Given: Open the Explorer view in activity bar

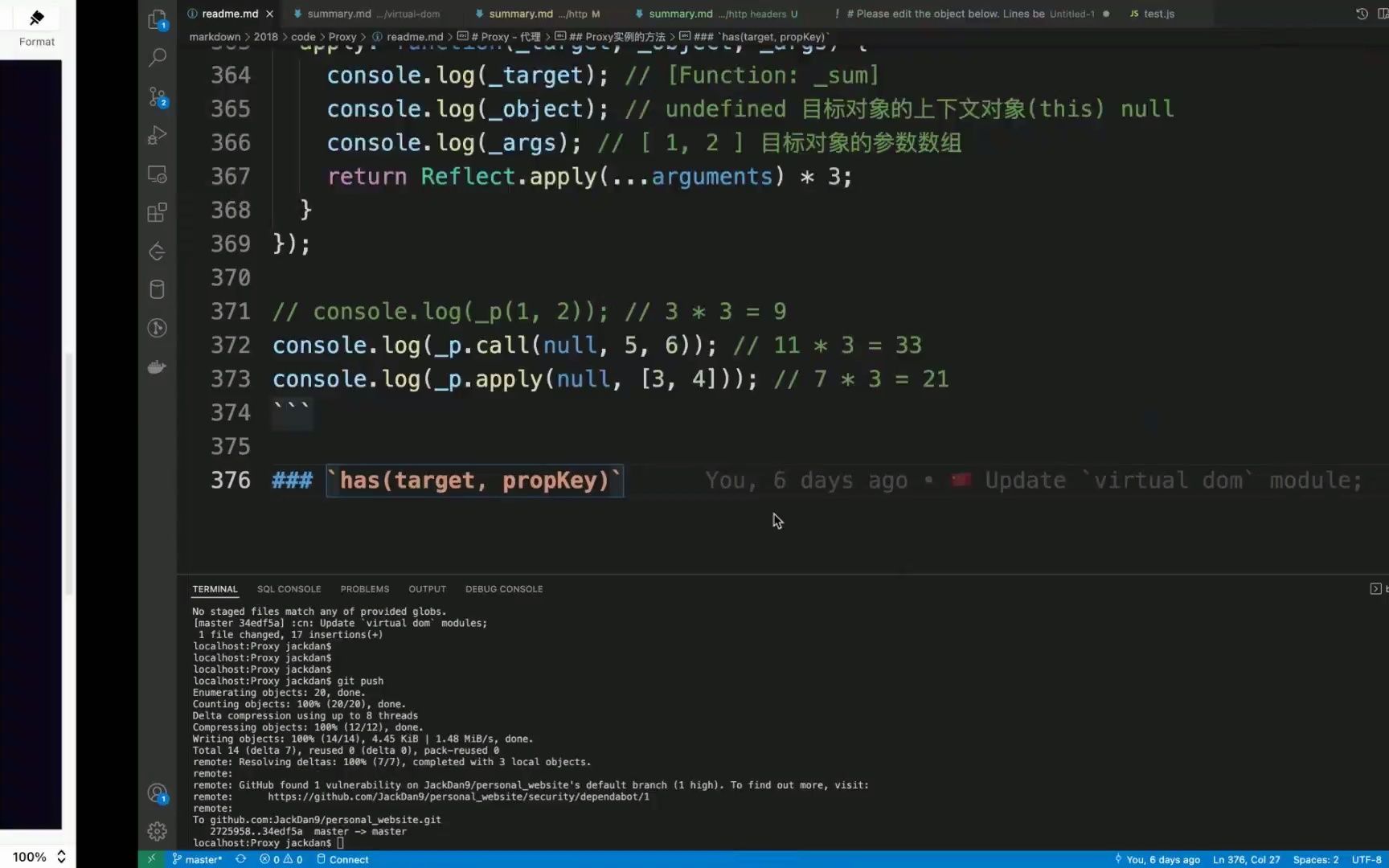Looking at the screenshot, I should [158, 19].
